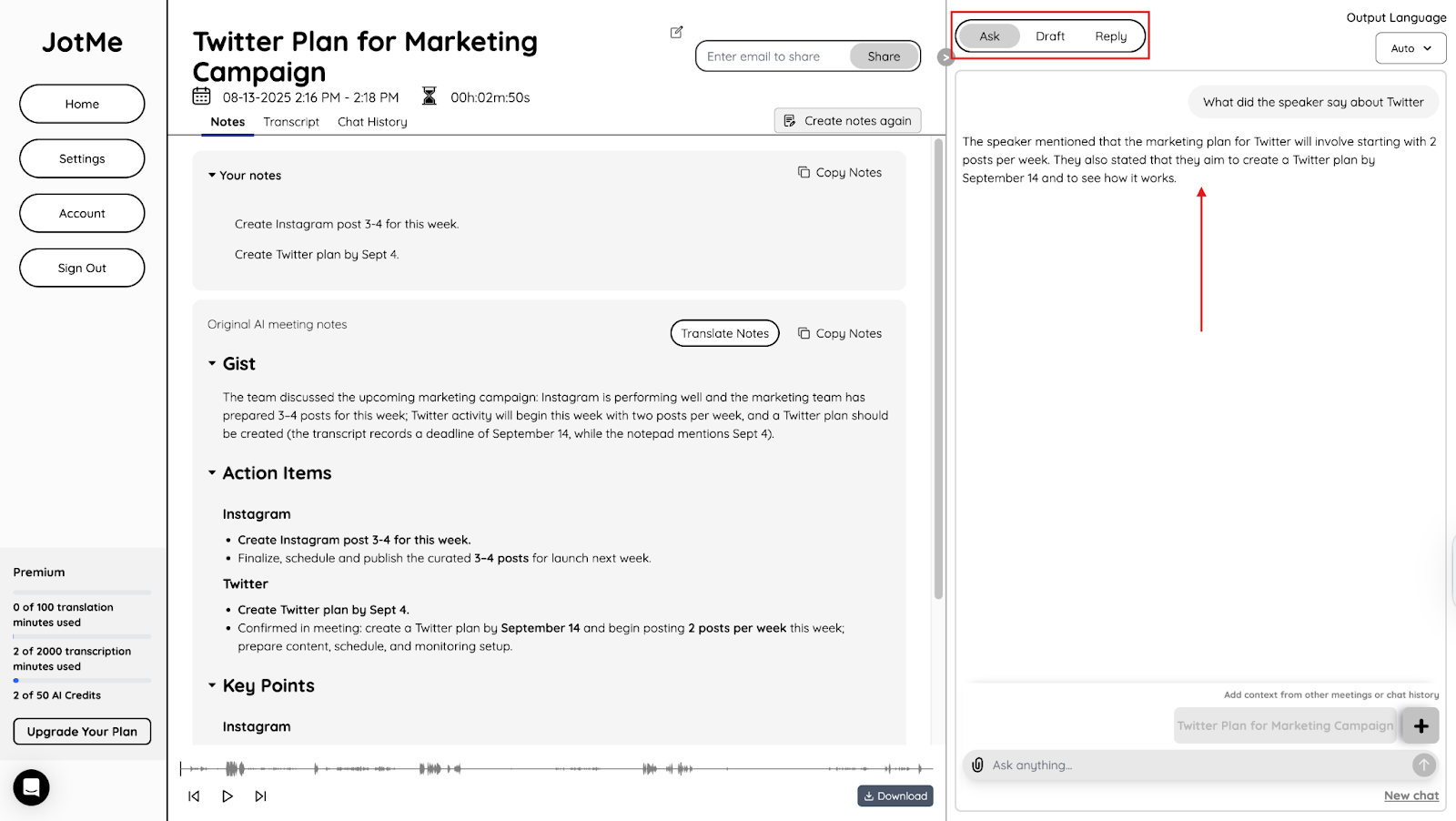Image resolution: width=1456 pixels, height=821 pixels.
Task: Click Upgrade Your Plan button
Action: (x=82, y=731)
